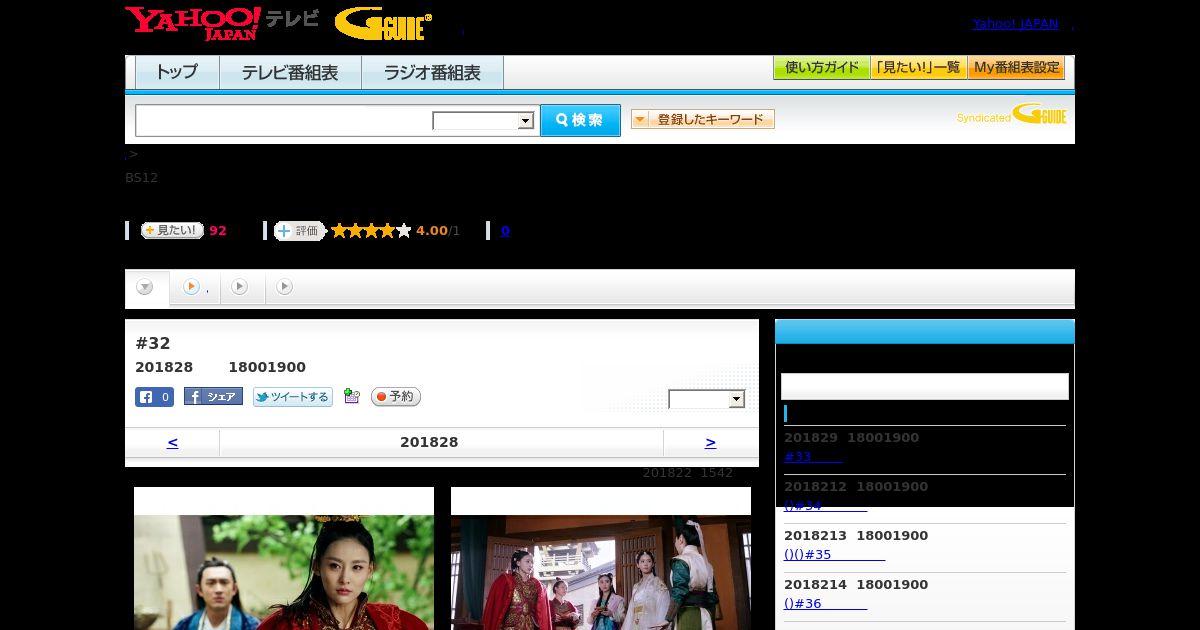Click the 評価 plus button
1200x630 pixels.
coord(300,231)
